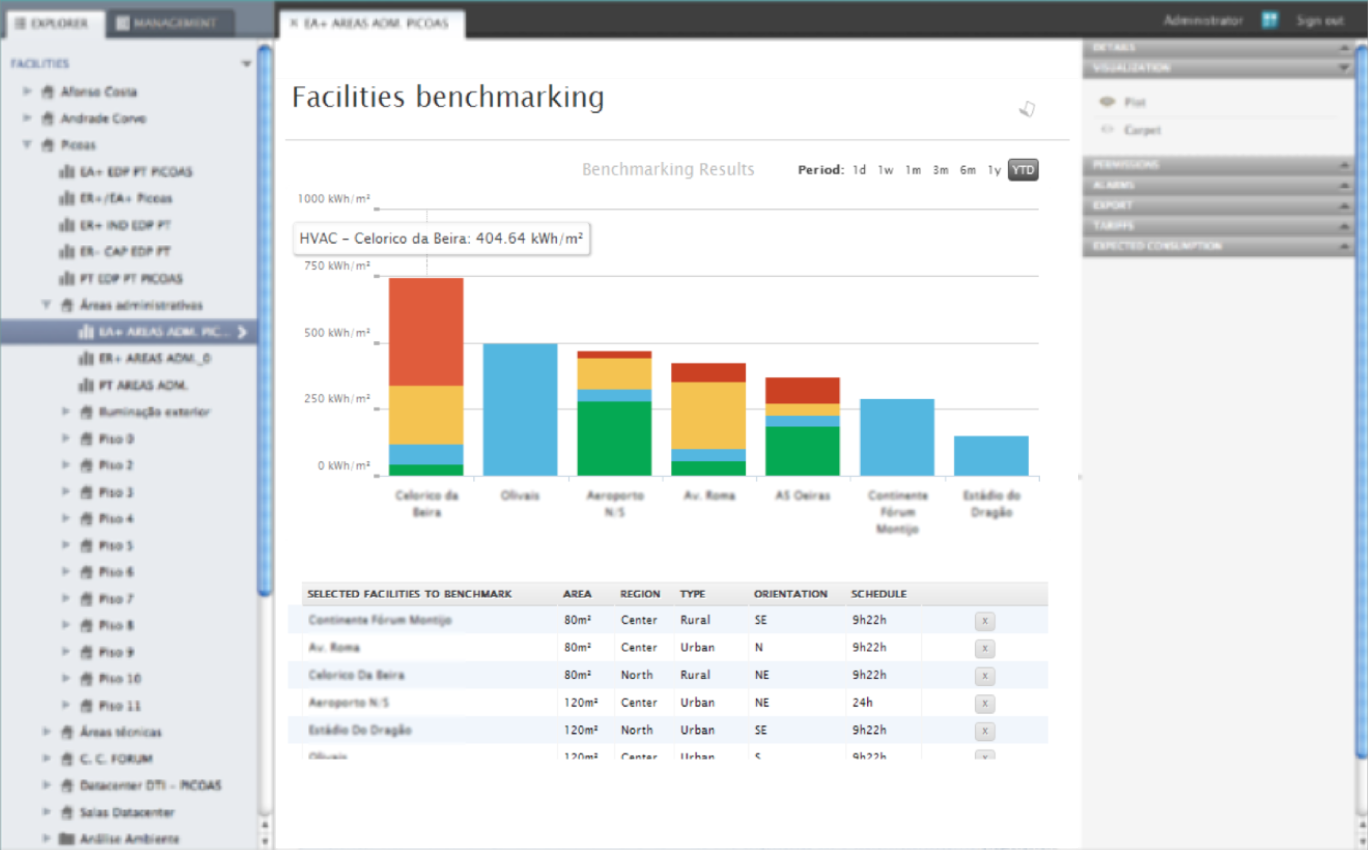The image size is (1370, 850).
Task: Set period to 1w
Action: click(886, 170)
